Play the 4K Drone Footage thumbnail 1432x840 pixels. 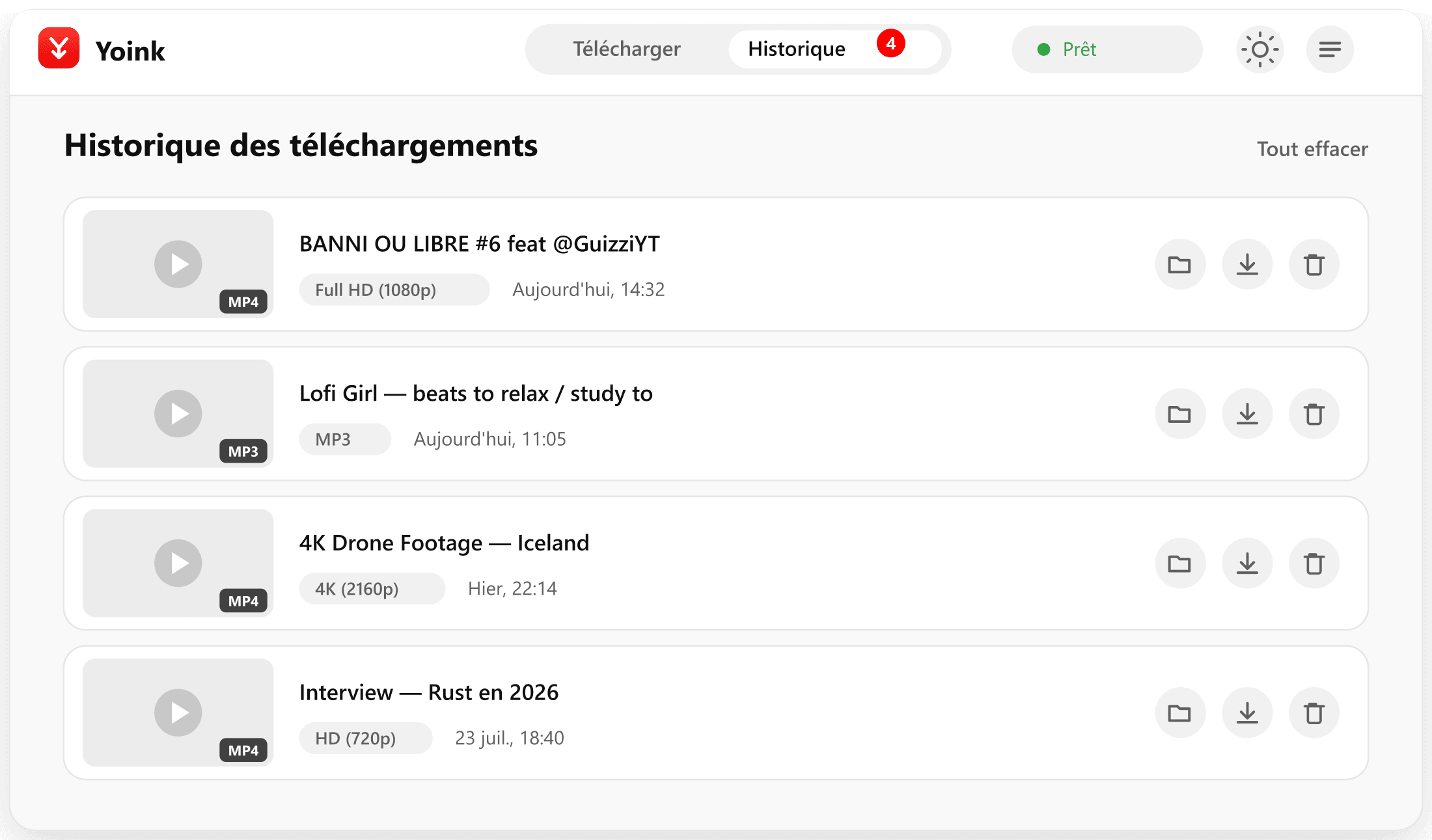(x=178, y=563)
